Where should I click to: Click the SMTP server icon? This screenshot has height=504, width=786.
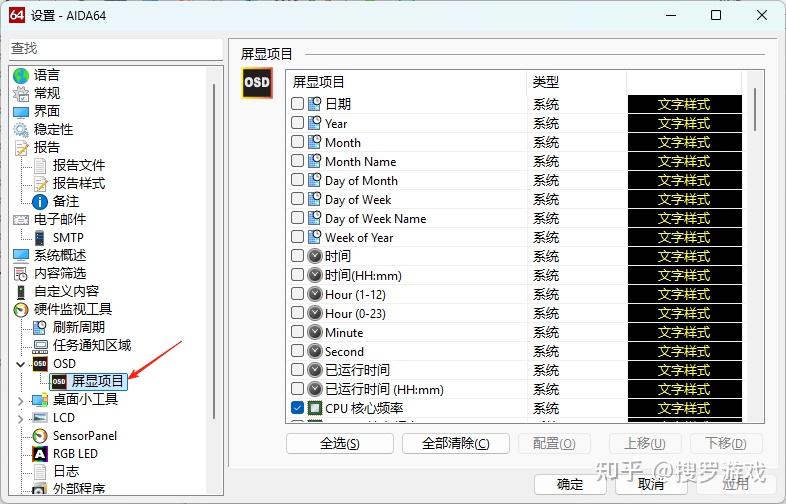(40, 238)
